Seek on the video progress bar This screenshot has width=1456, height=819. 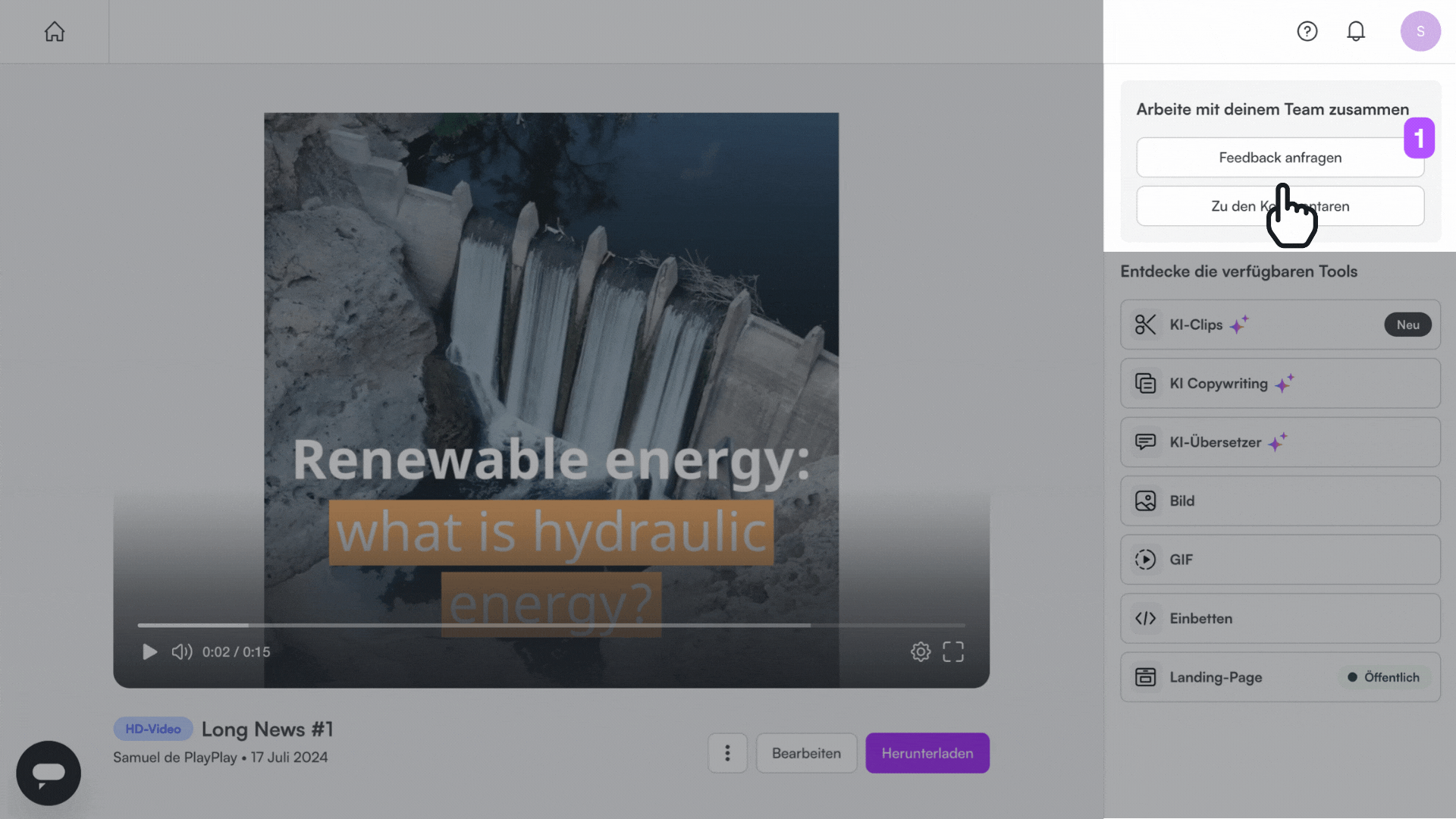pos(551,626)
